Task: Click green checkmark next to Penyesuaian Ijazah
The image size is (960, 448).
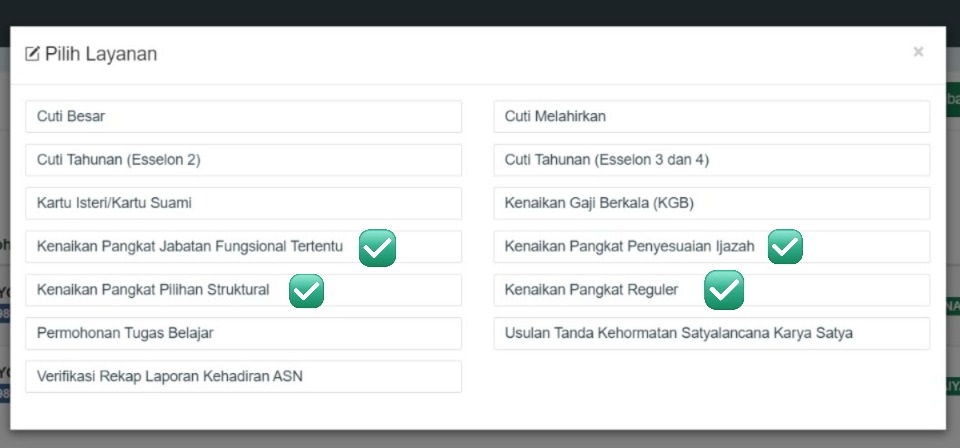Action: (785, 247)
